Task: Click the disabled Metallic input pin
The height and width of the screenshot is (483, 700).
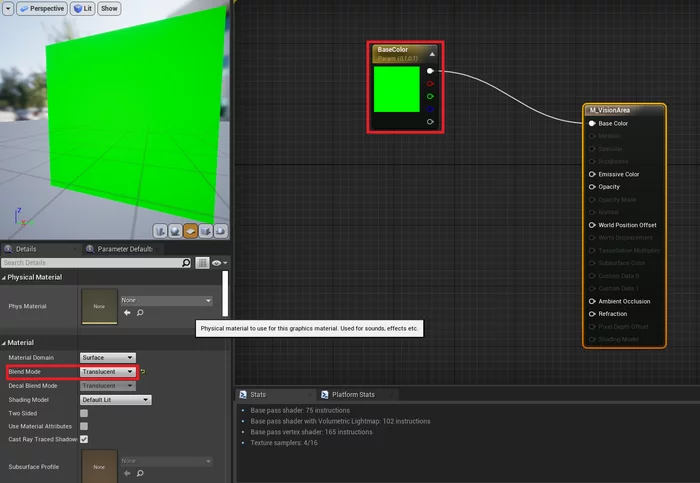Action: [x=592, y=136]
